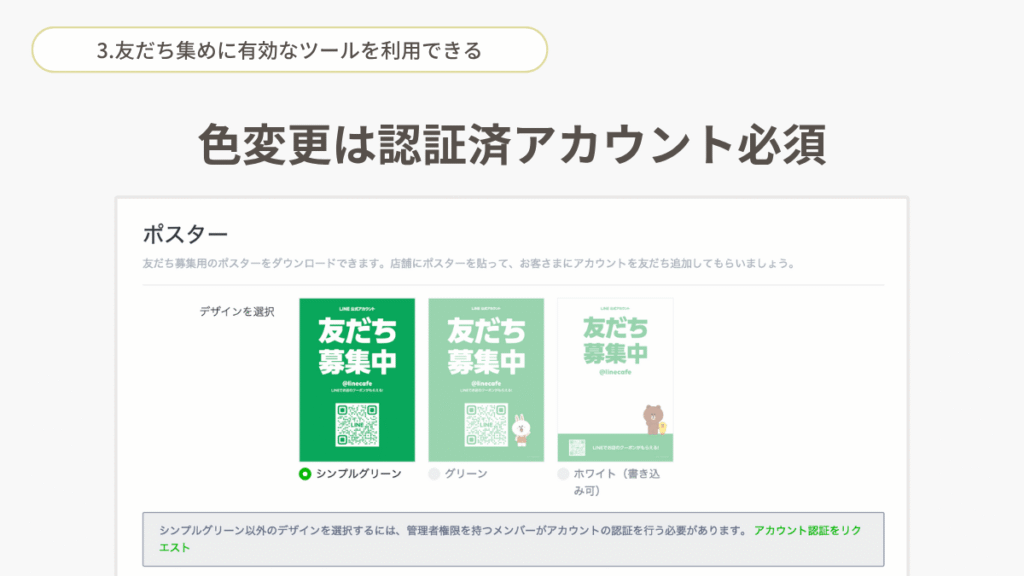Click the light green poster with Cony
Image resolution: width=1024 pixels, height=576 pixels.
[486, 379]
